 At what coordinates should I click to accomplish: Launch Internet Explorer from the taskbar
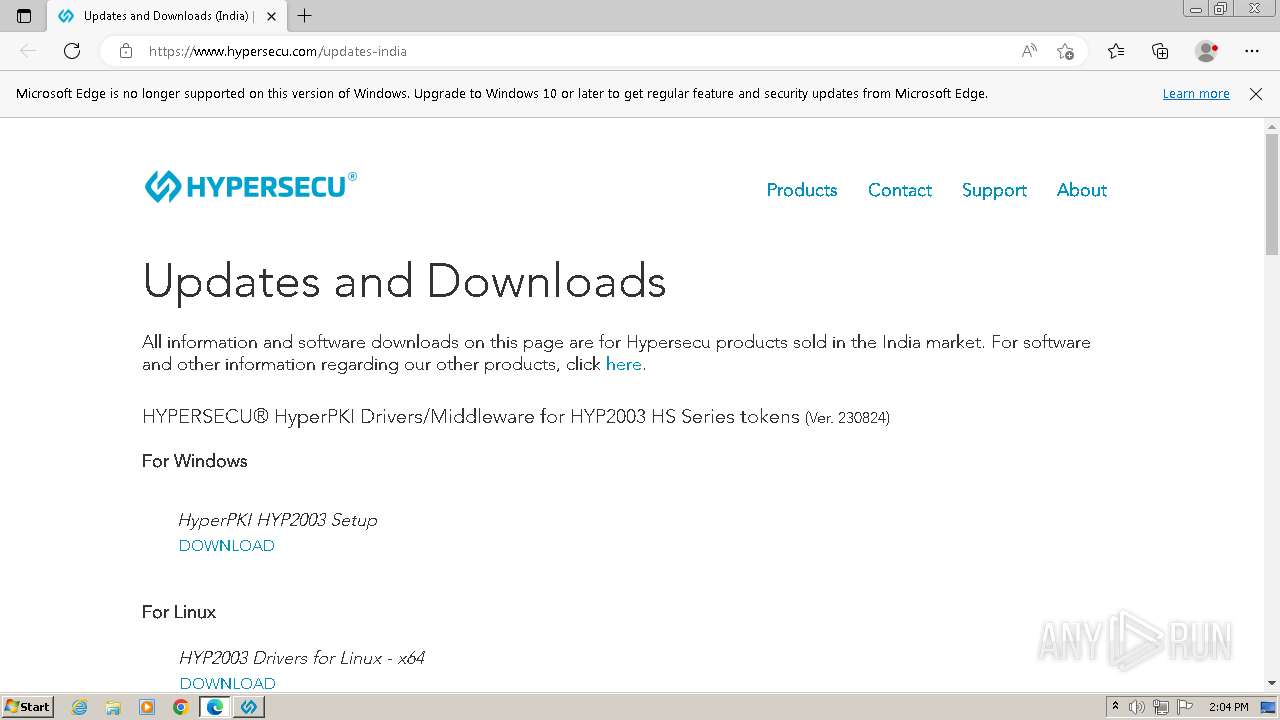pyautogui.click(x=79, y=707)
